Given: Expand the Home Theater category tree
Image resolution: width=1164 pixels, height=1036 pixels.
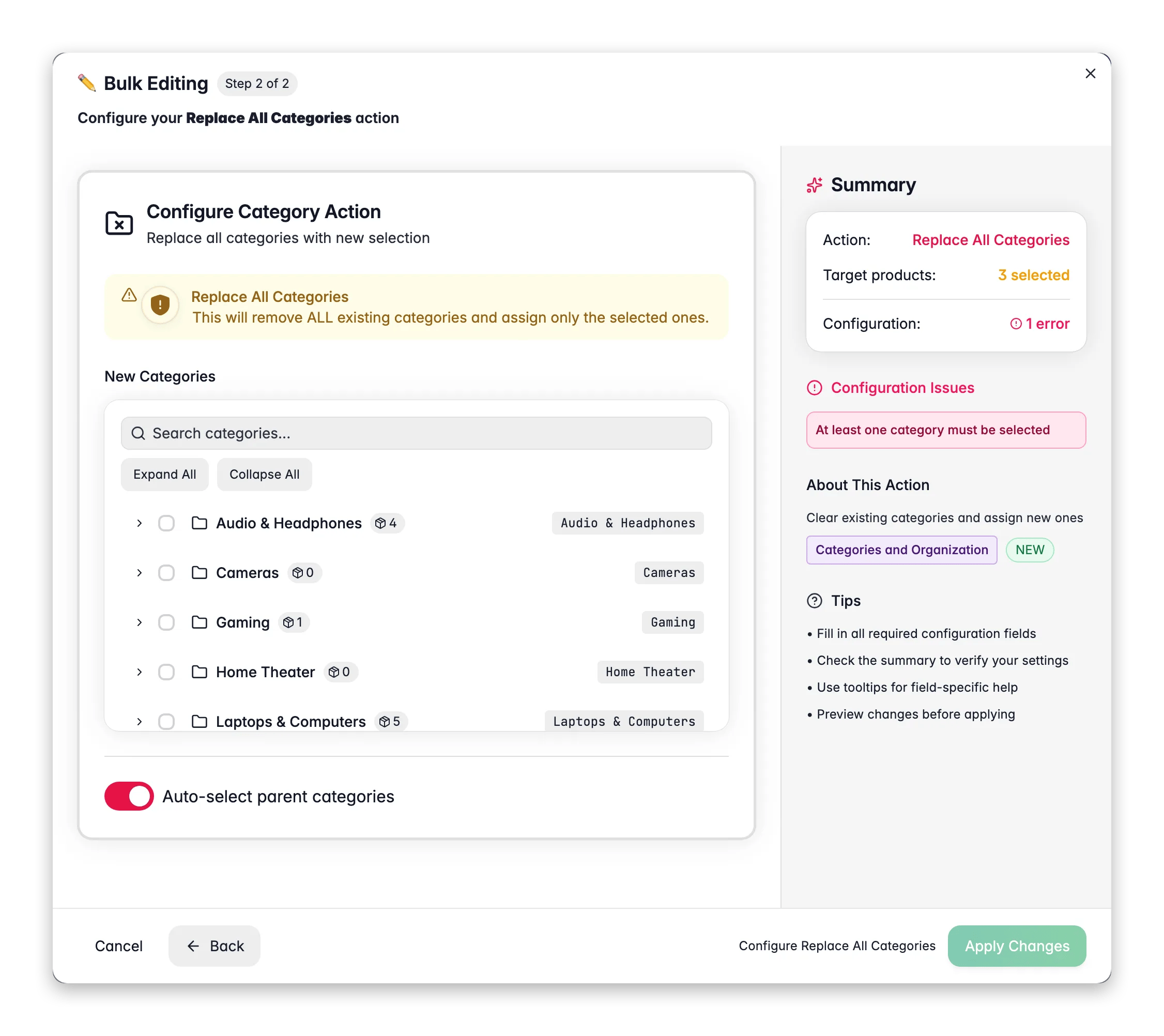Looking at the screenshot, I should coord(139,672).
